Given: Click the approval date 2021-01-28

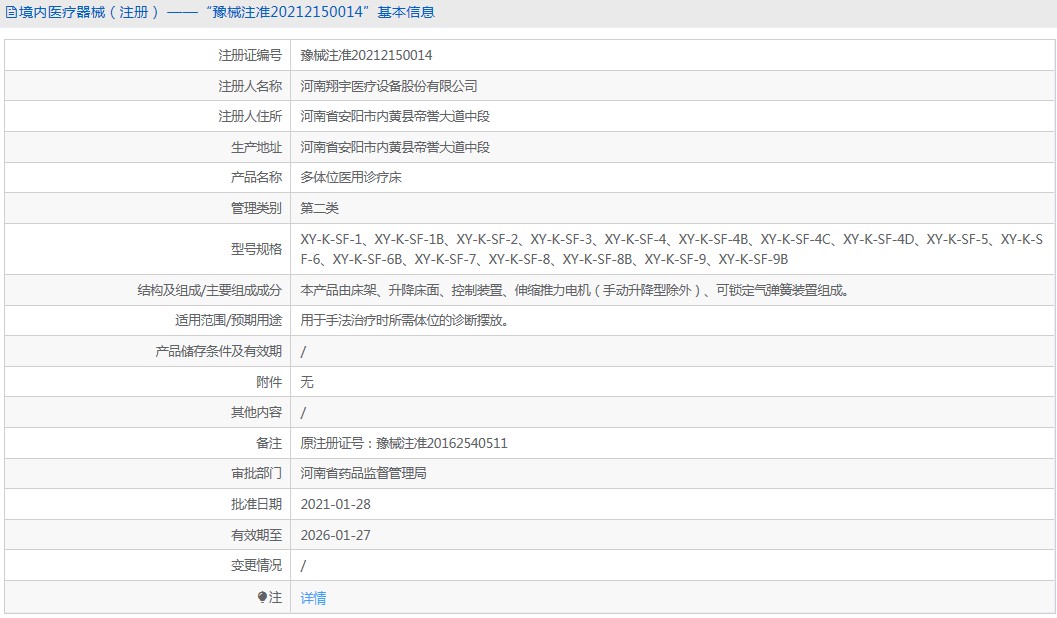Looking at the screenshot, I should pos(335,504).
